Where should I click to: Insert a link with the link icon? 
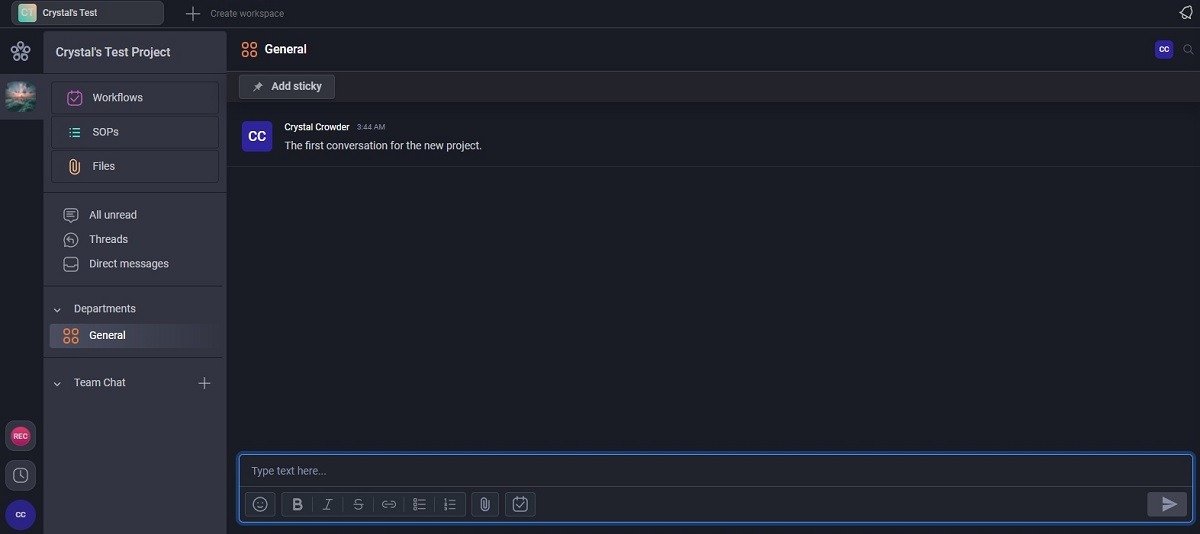tap(389, 504)
